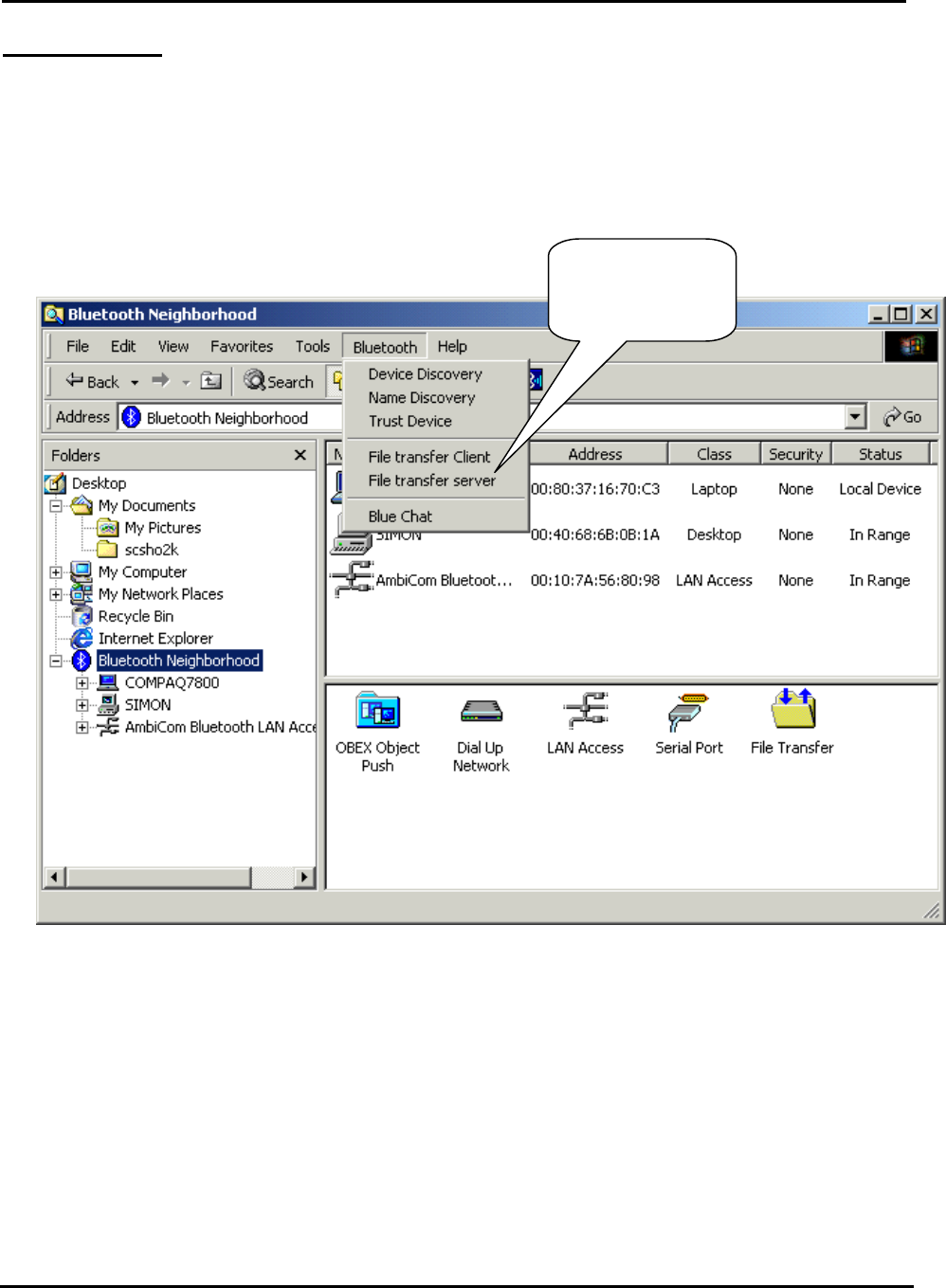Select address 00:80:37:16:70:C3
Viewport: 946px width, 1288px height.
pos(595,489)
